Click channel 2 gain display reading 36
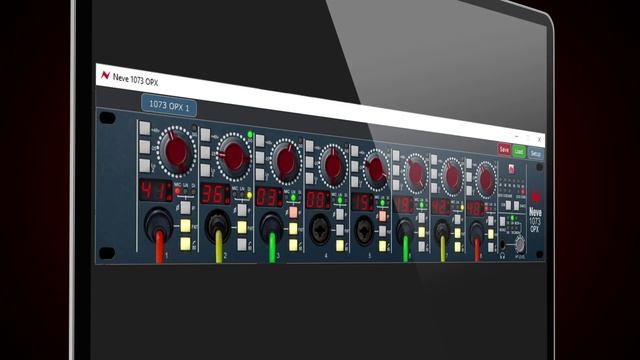The height and width of the screenshot is (360, 640). tap(216, 194)
